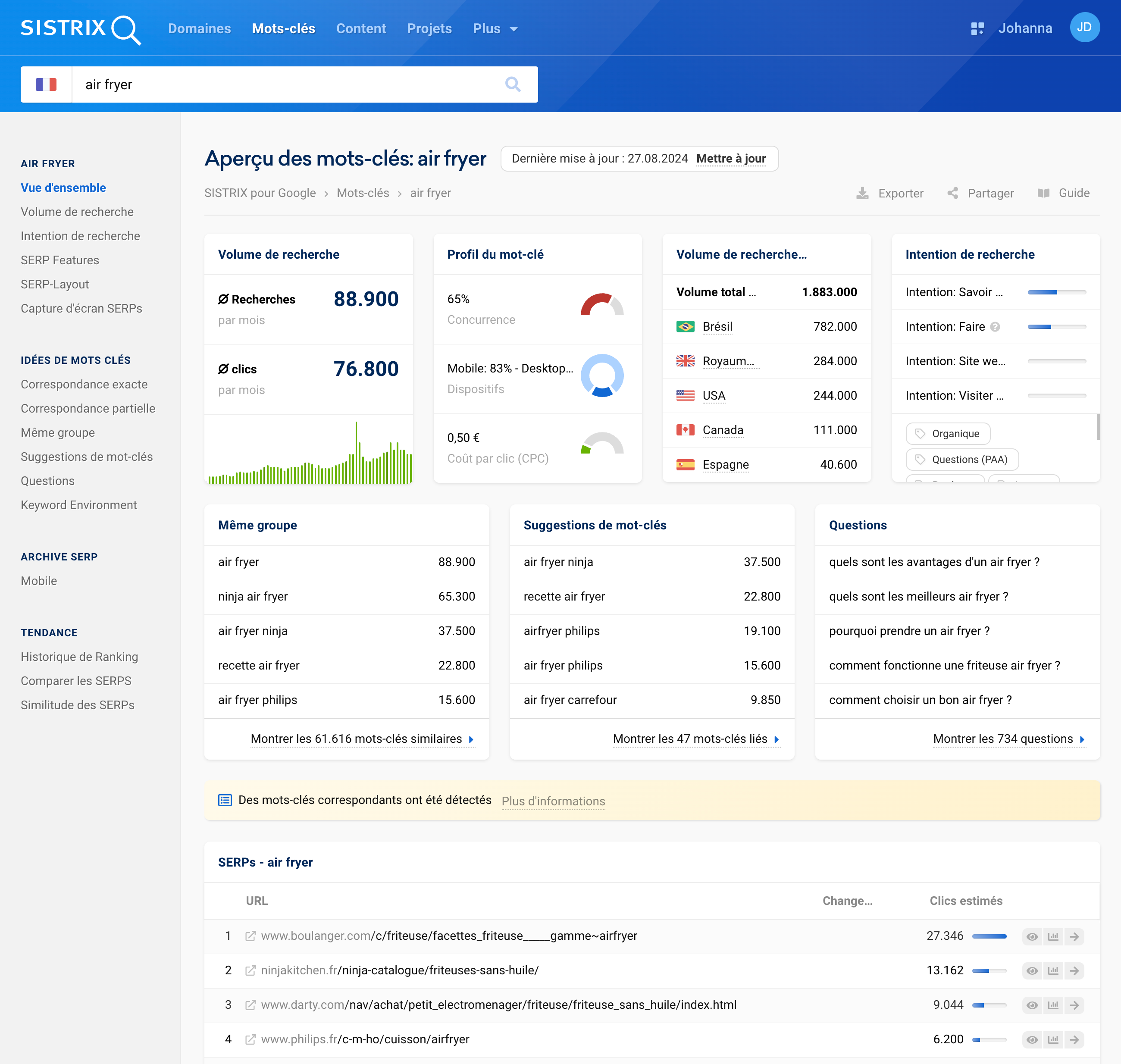Open external link icon for darty.com row
Screen dimensions: 1121x1064
point(250,1005)
